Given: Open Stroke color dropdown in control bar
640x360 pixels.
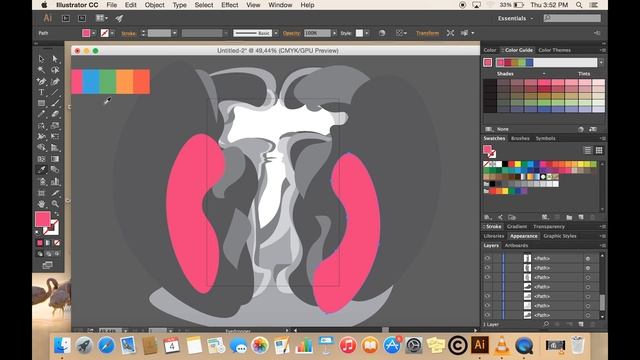Looking at the screenshot, I should tap(112, 33).
